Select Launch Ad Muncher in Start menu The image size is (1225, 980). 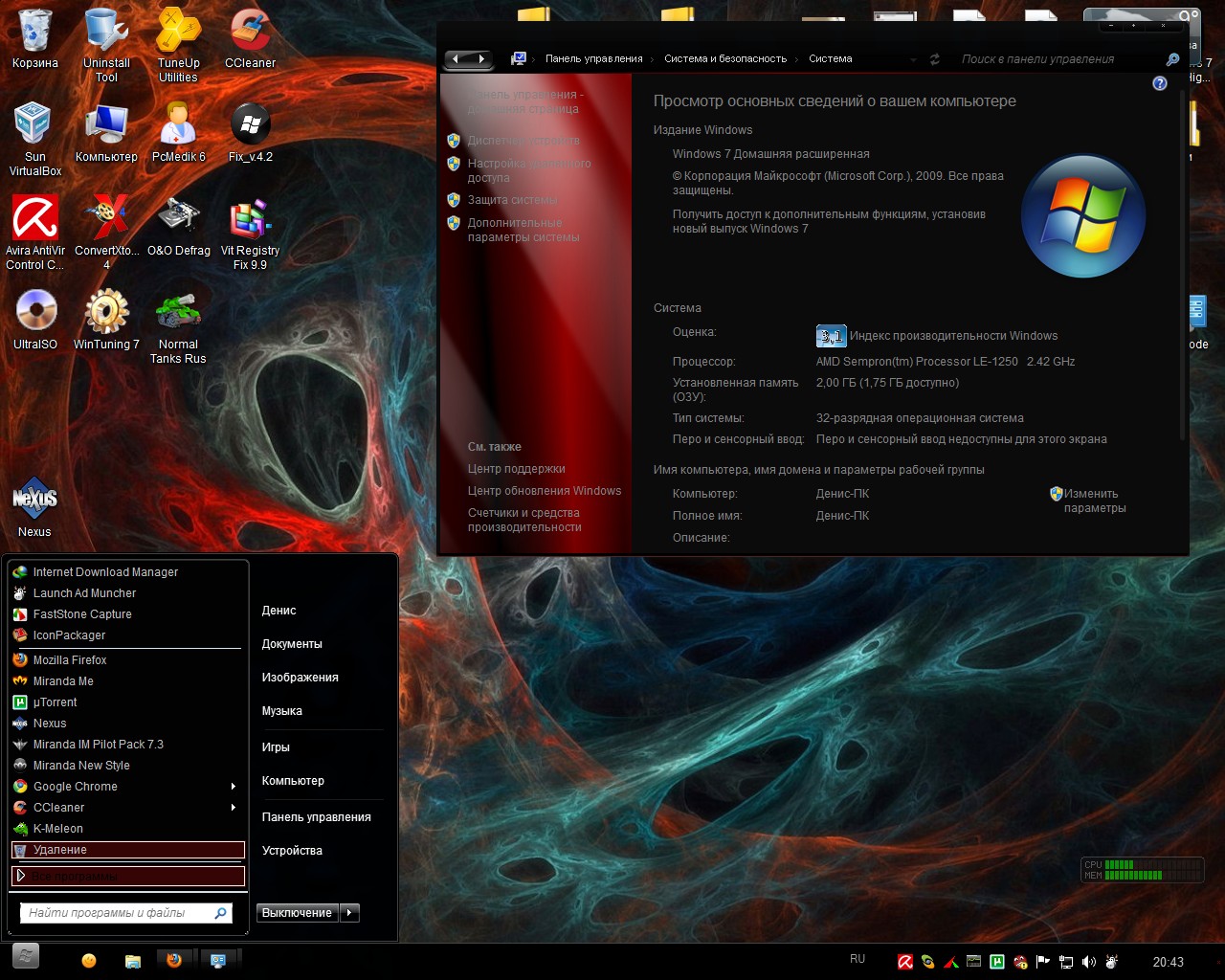[x=128, y=593]
